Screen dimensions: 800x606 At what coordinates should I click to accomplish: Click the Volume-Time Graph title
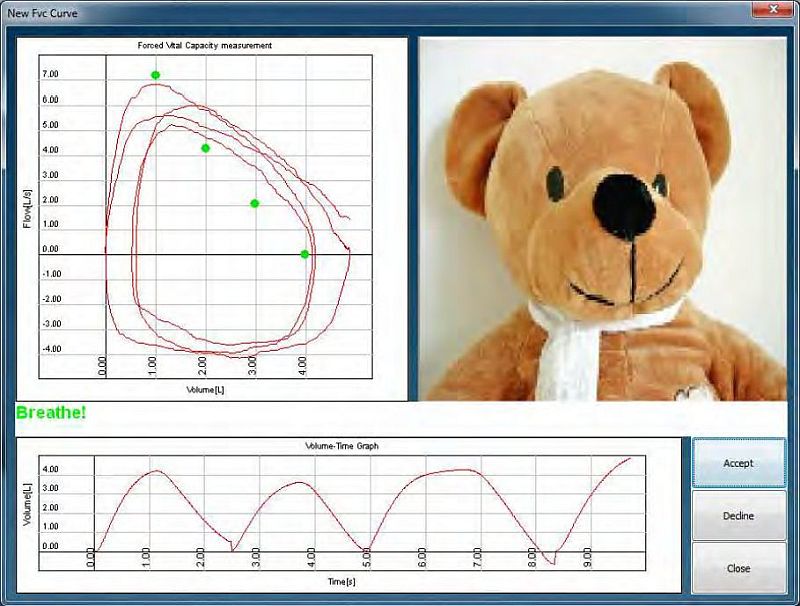coord(349,446)
